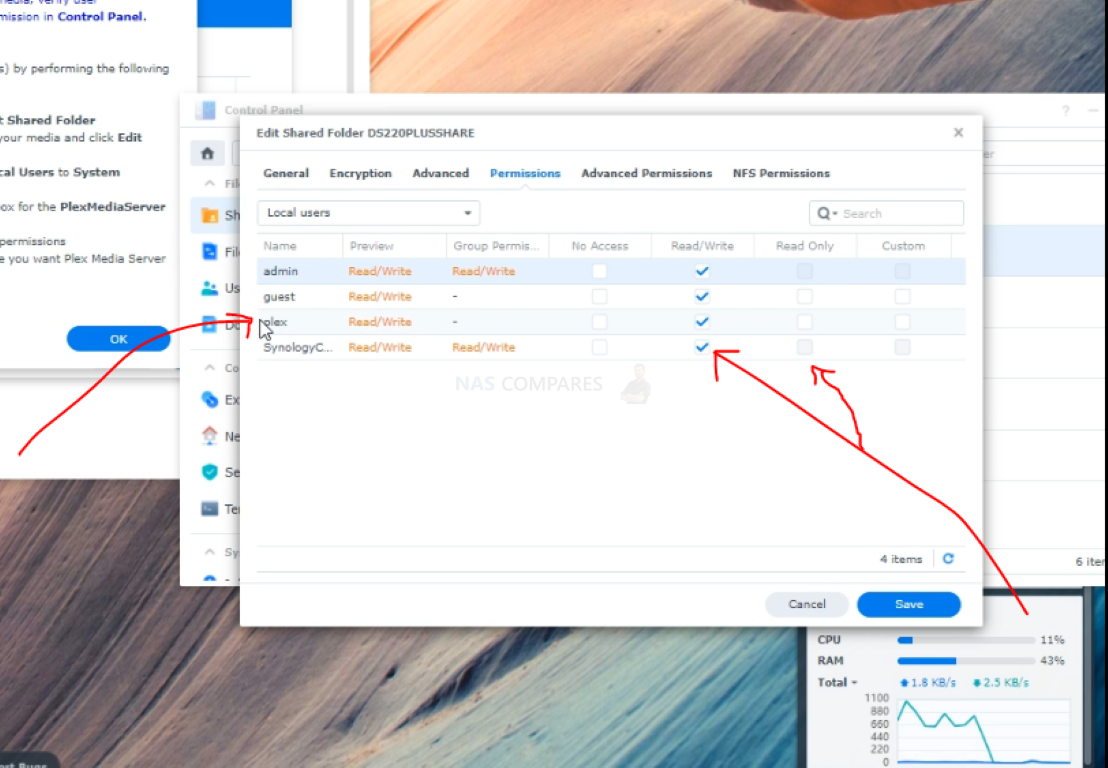
Task: Check Read Only for plex user
Action: [x=804, y=322]
